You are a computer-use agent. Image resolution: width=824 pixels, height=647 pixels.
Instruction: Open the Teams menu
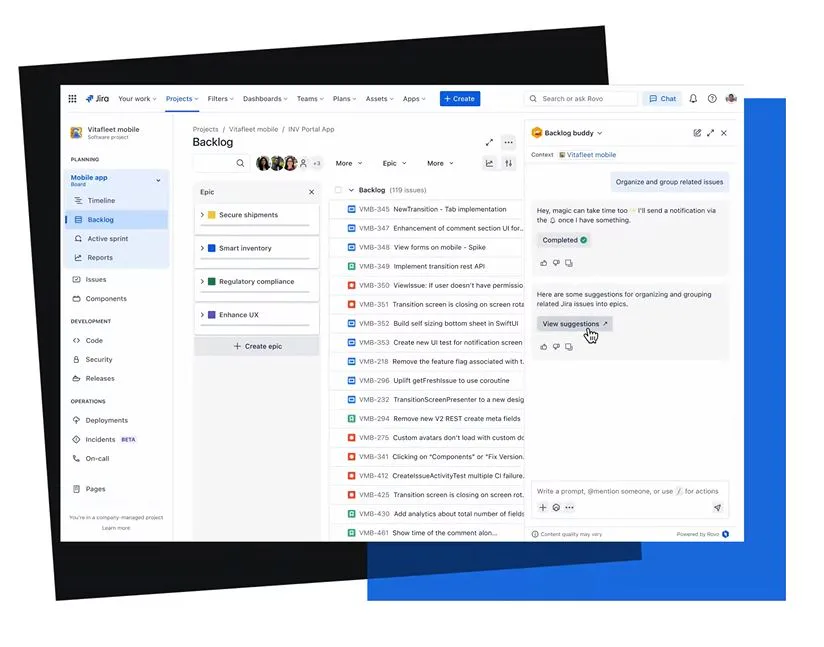310,99
